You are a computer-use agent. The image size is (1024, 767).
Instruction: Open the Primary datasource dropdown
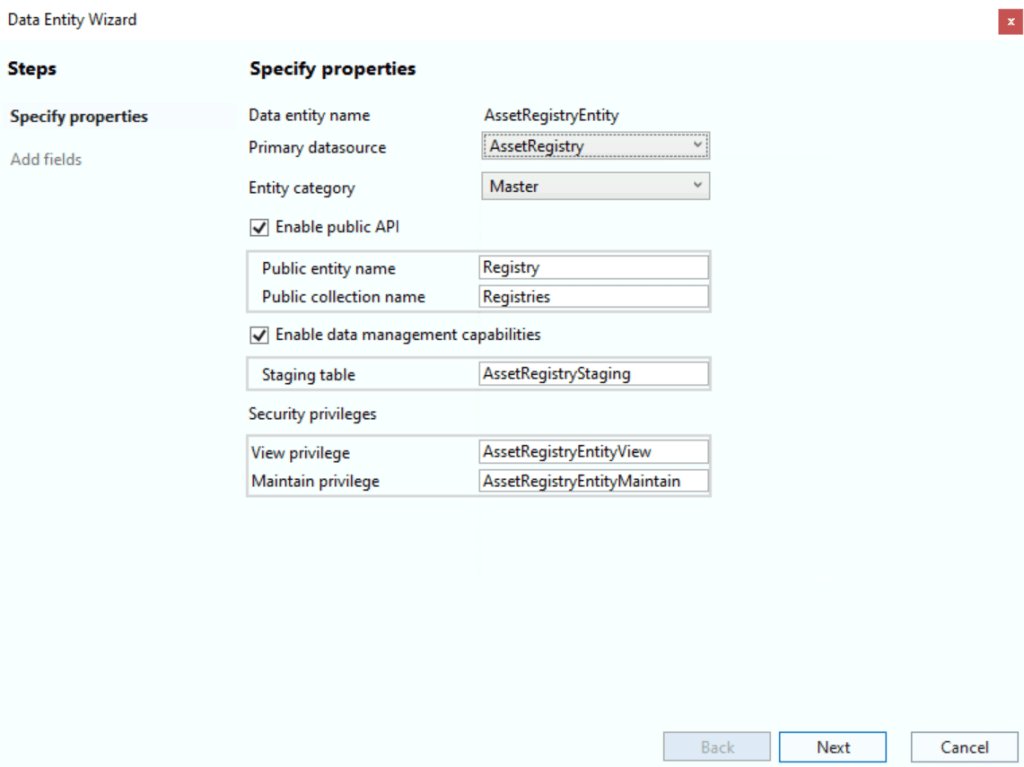pyautogui.click(x=595, y=147)
